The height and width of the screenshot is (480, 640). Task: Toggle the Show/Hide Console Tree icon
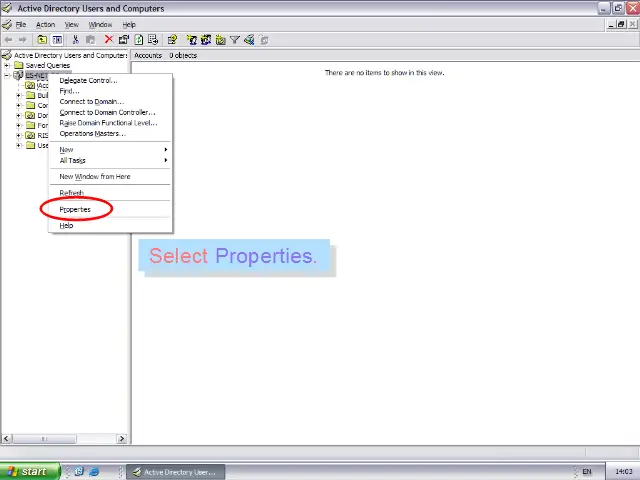(x=57, y=40)
